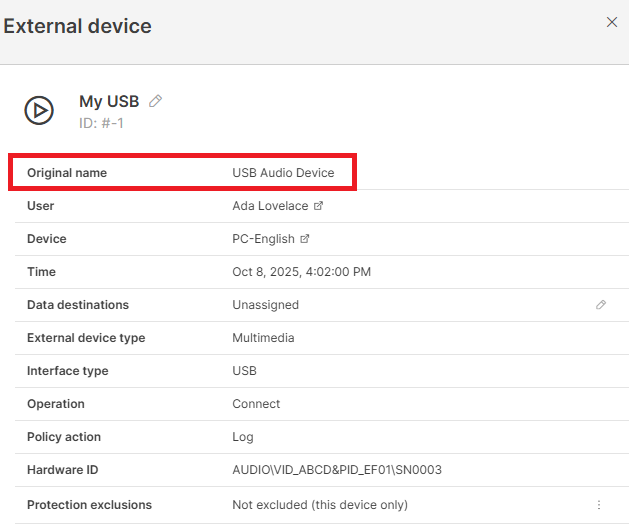Open the PC-English device link
The width and height of the screenshot is (629, 529).
pyautogui.click(x=263, y=239)
